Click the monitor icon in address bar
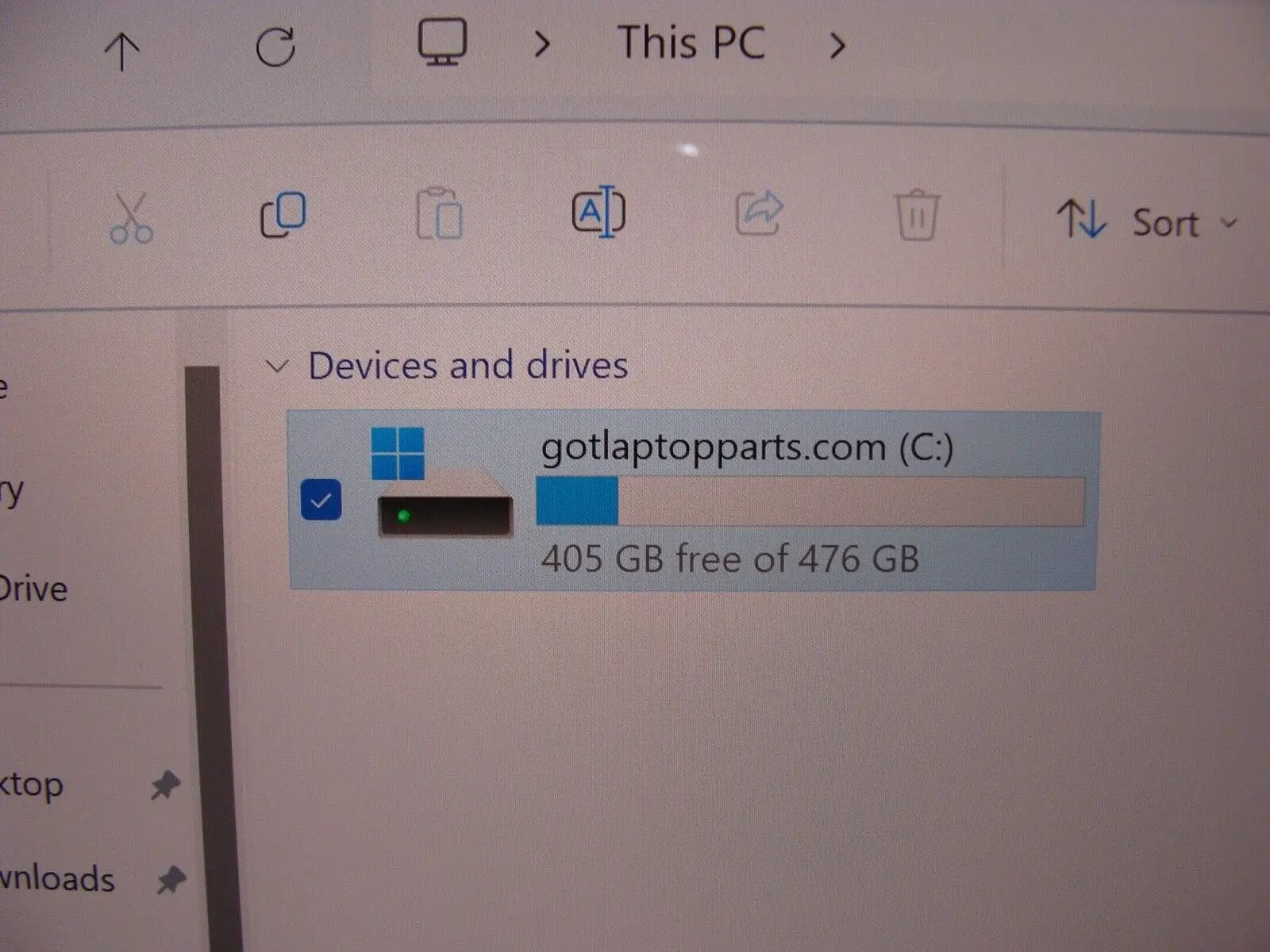The width and height of the screenshot is (1270, 952). (x=442, y=42)
